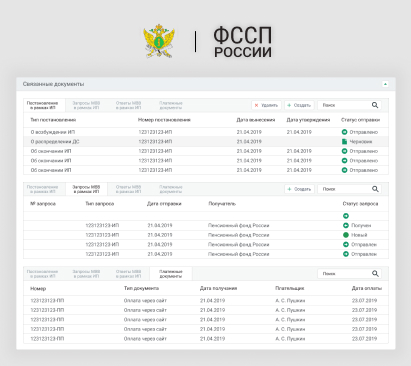Focus the Поиск field above the запросы table
This screenshot has width=411, height=366.
349,189
